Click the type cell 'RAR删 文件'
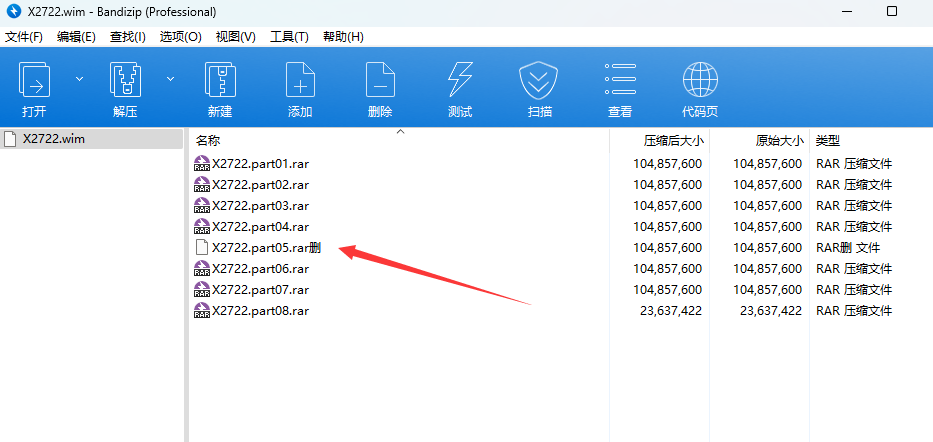Image resolution: width=933 pixels, height=442 pixels. click(848, 247)
